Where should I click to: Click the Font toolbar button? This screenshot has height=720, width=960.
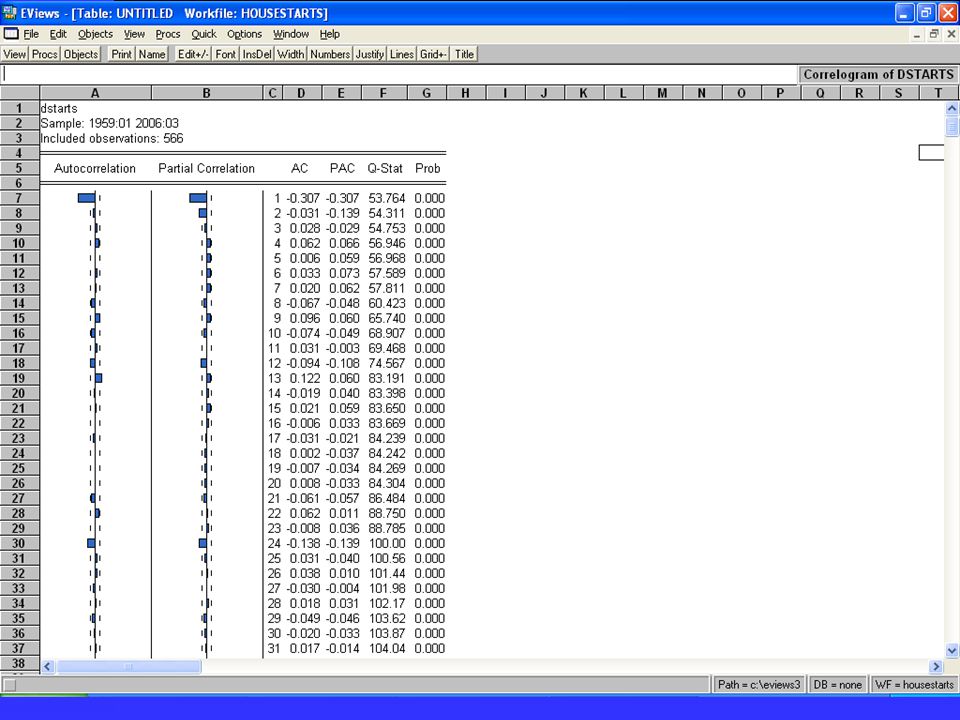coord(225,54)
